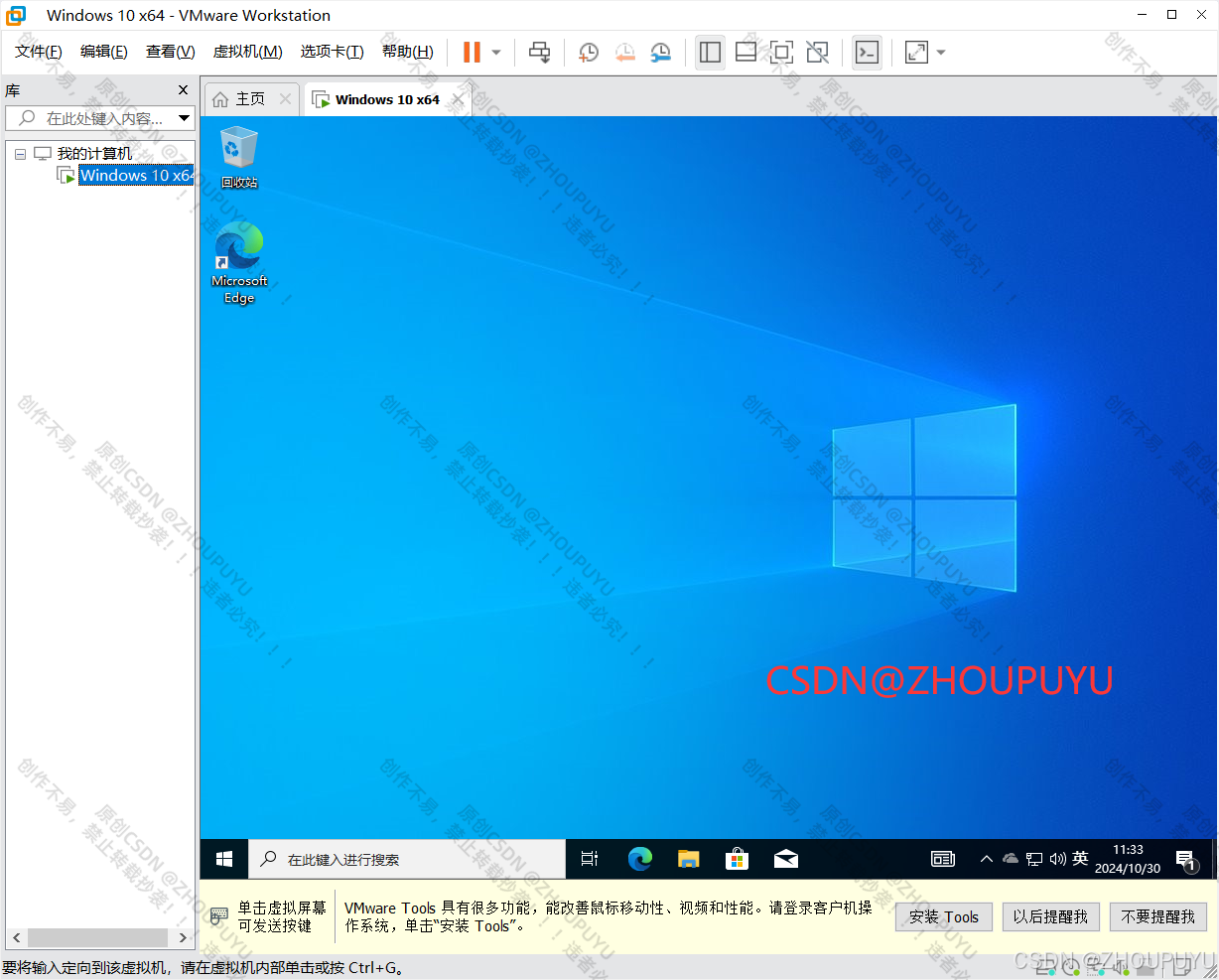Viewport: 1219px width, 980px height.
Task: Click the network tray icon
Action: tap(1034, 859)
